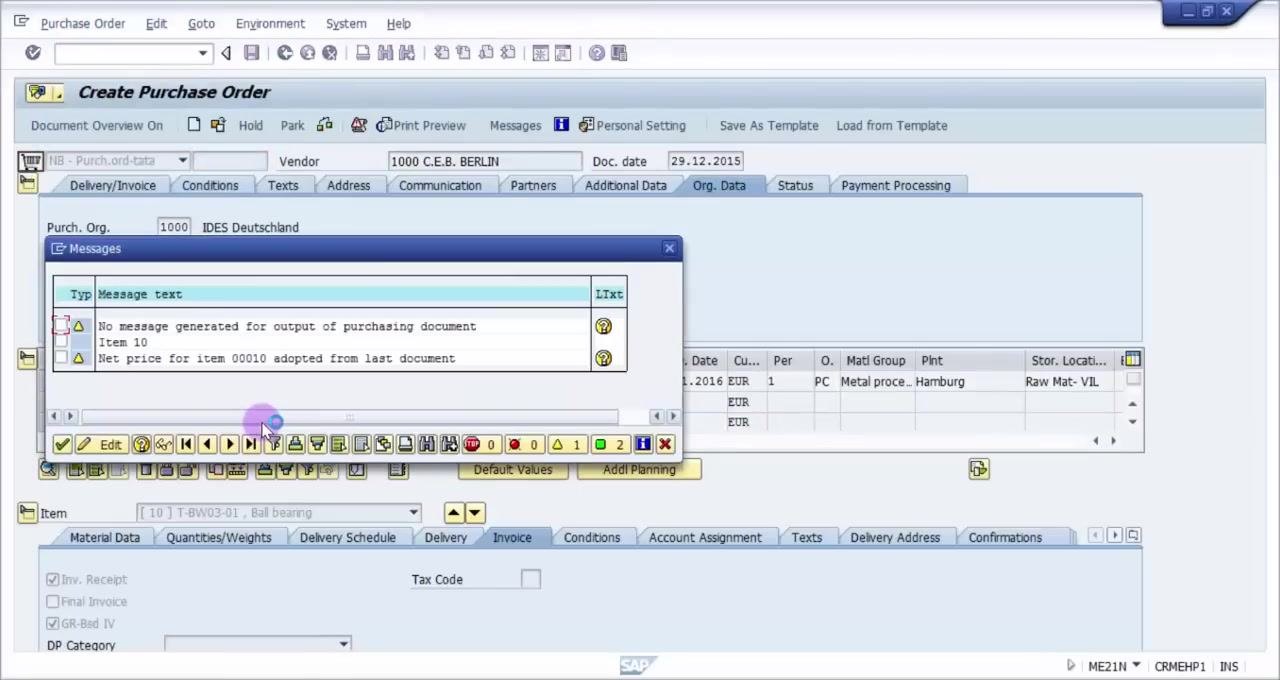Collapse the header section expander icon

27,184
